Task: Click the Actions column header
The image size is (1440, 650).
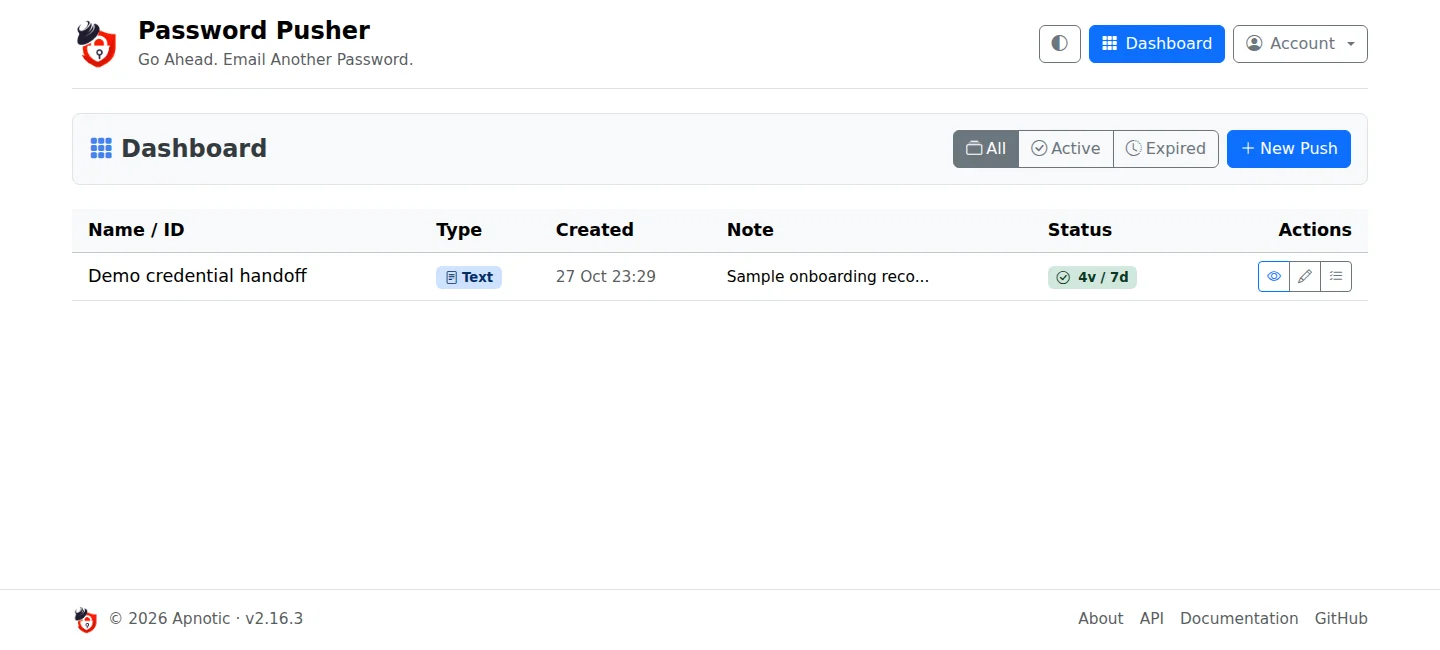Action: click(x=1315, y=230)
